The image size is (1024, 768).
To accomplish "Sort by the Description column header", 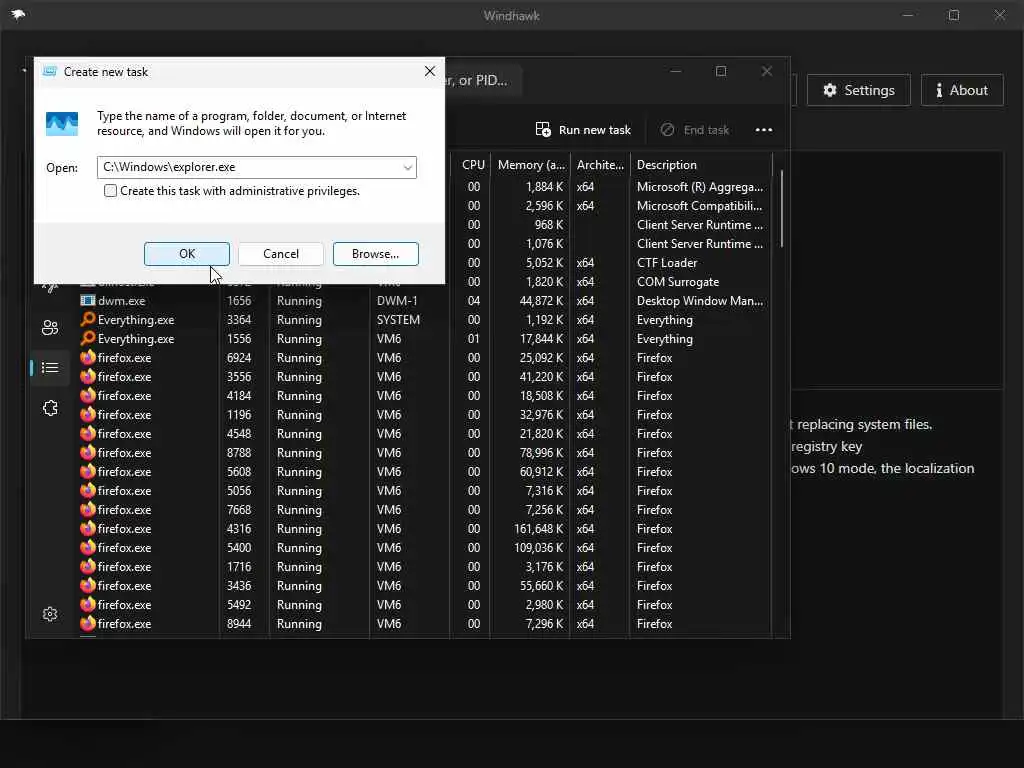I will (701, 165).
